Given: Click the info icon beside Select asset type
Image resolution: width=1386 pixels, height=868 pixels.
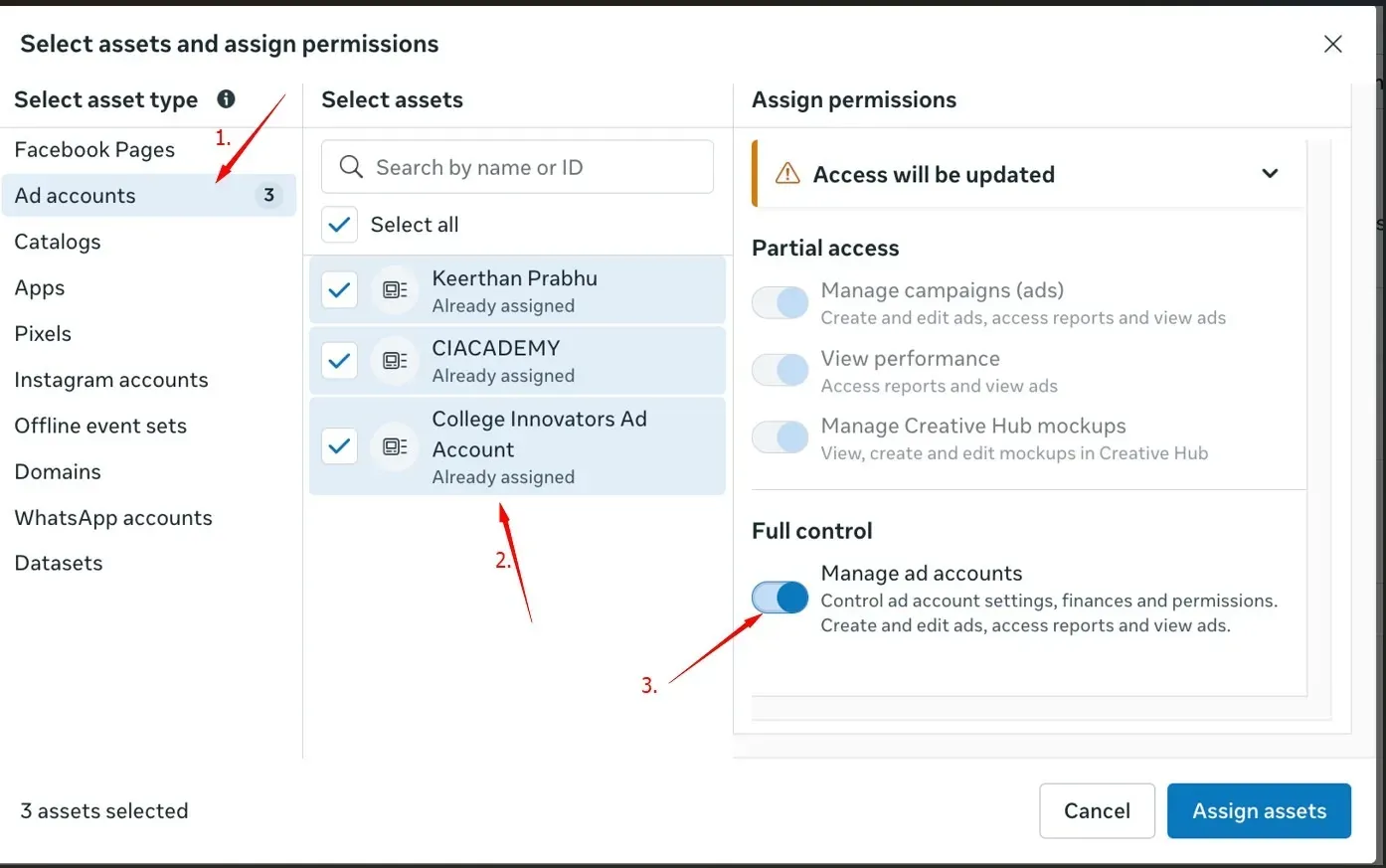Looking at the screenshot, I should point(226,98).
